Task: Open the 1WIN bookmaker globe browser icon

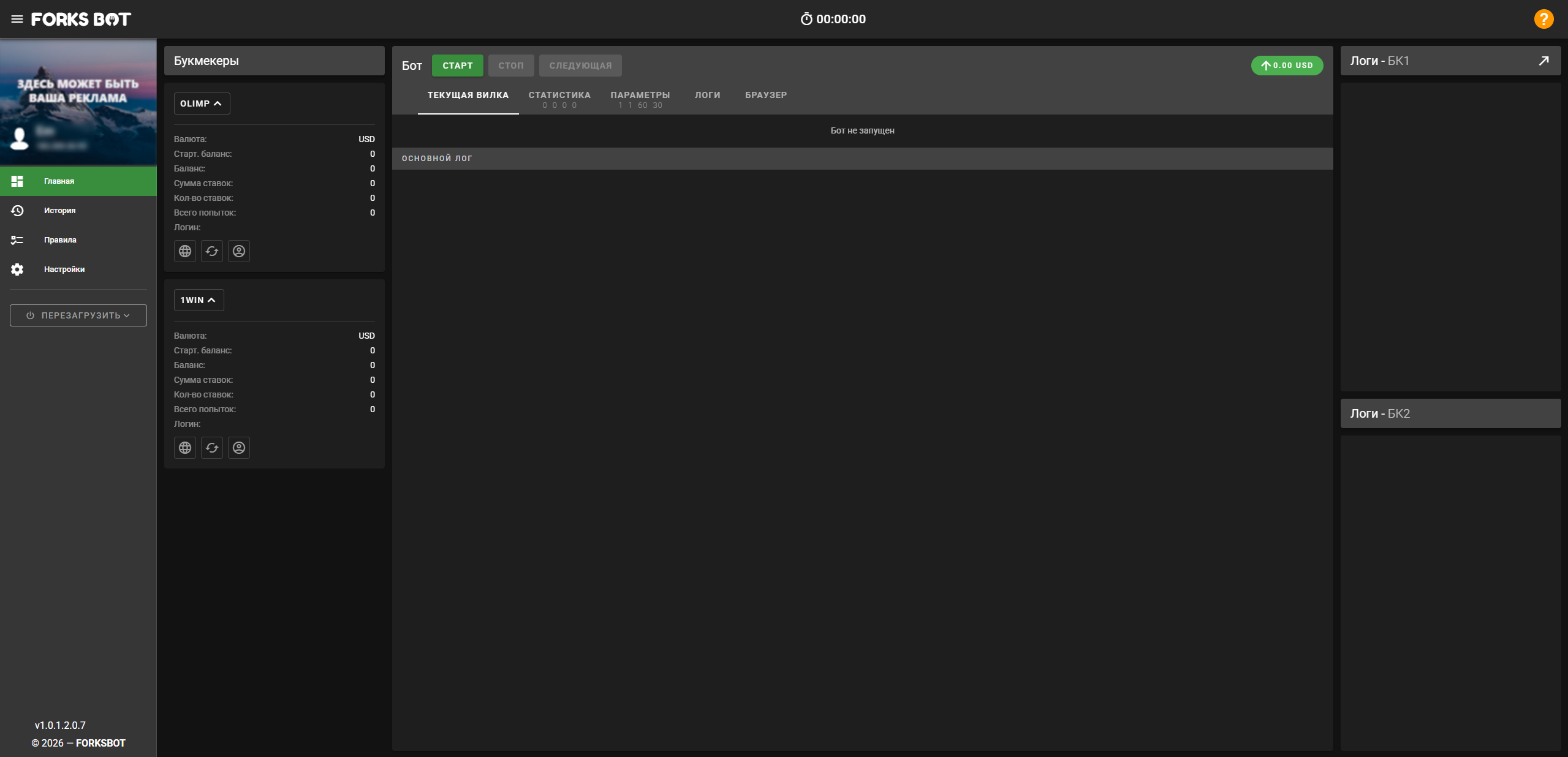Action: (185, 448)
